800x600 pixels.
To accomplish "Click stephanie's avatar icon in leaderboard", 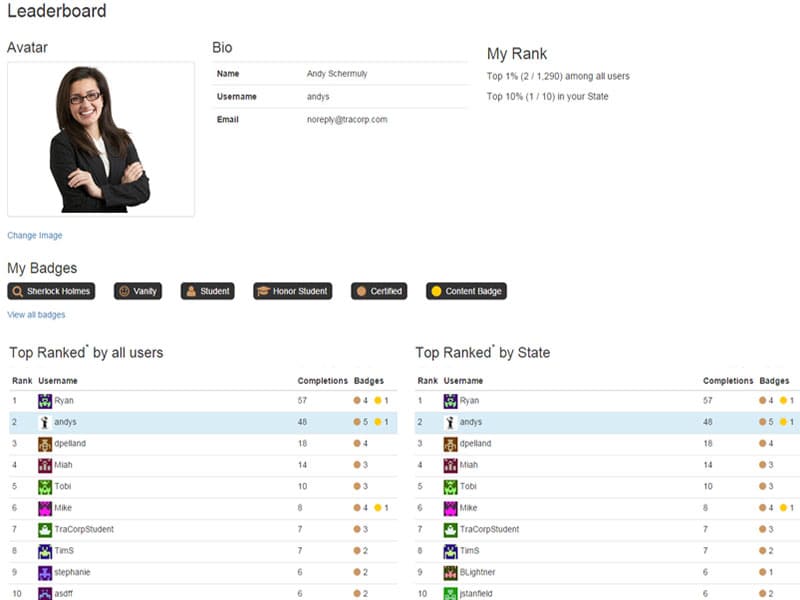I will (x=45, y=573).
